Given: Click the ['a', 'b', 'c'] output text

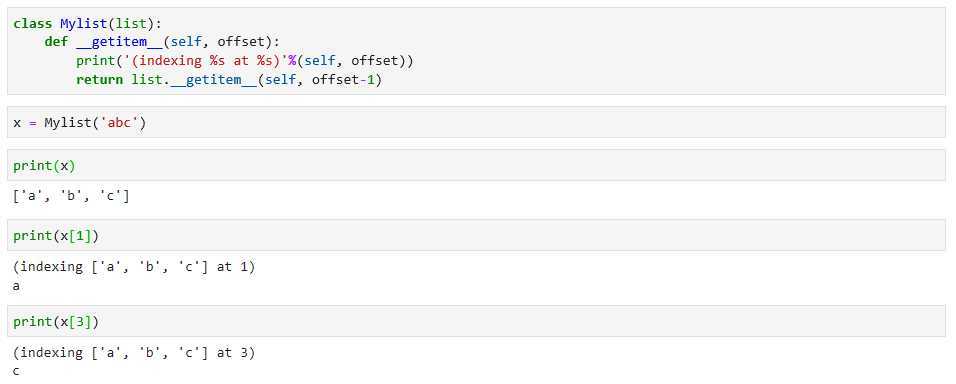Looking at the screenshot, I should tap(71, 197).
